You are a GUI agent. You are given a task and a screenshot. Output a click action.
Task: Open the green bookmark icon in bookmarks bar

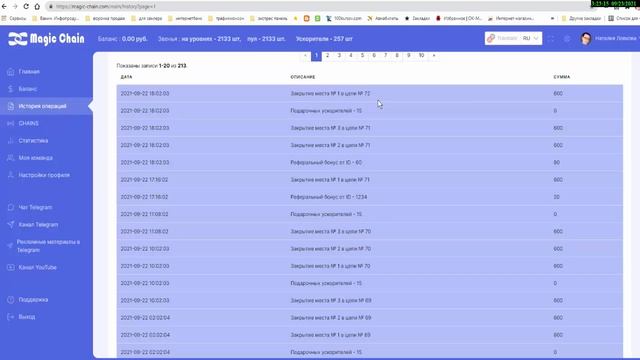[x=318, y=18]
